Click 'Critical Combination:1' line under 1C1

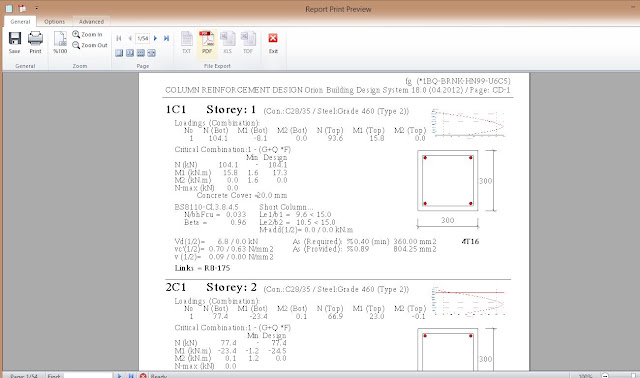(x=233, y=149)
